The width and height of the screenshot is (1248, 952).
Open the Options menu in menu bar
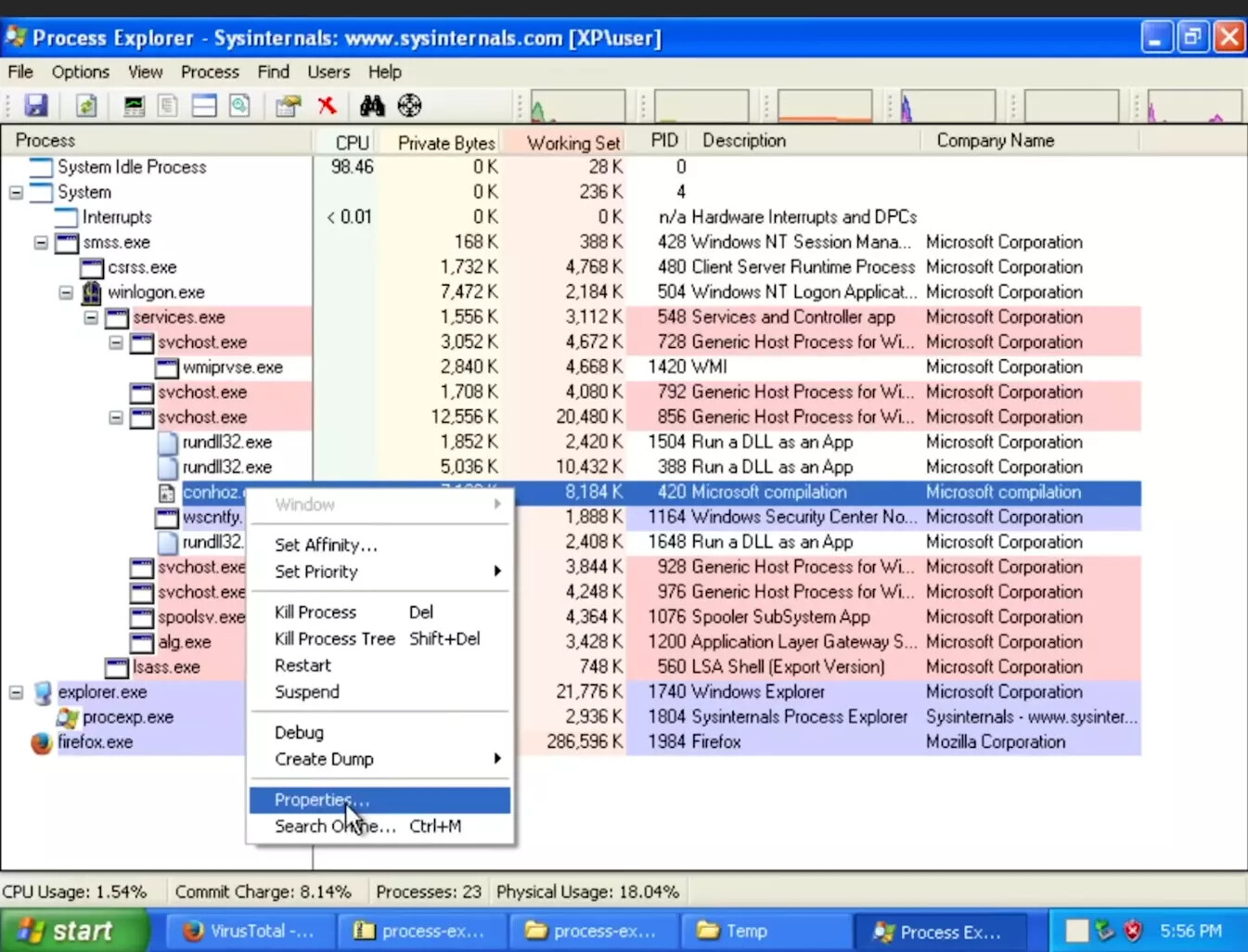click(x=80, y=71)
